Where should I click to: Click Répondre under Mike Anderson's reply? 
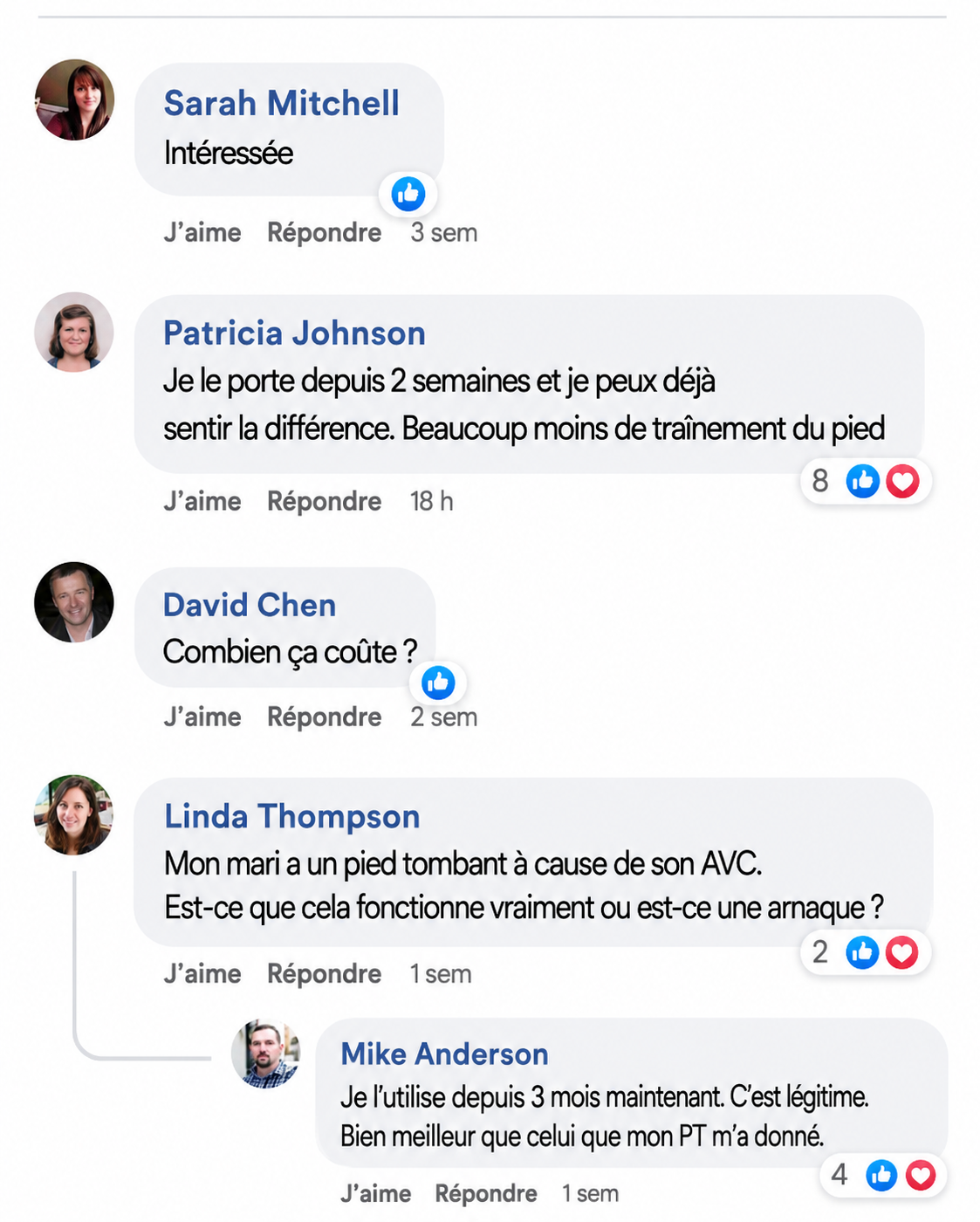(x=486, y=1193)
